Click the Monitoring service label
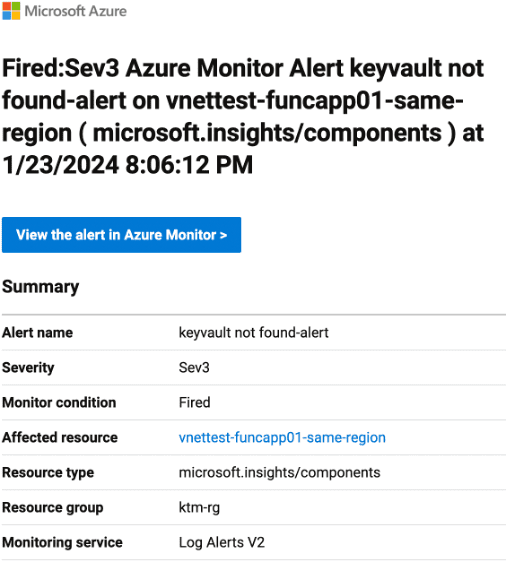 tap(62, 542)
